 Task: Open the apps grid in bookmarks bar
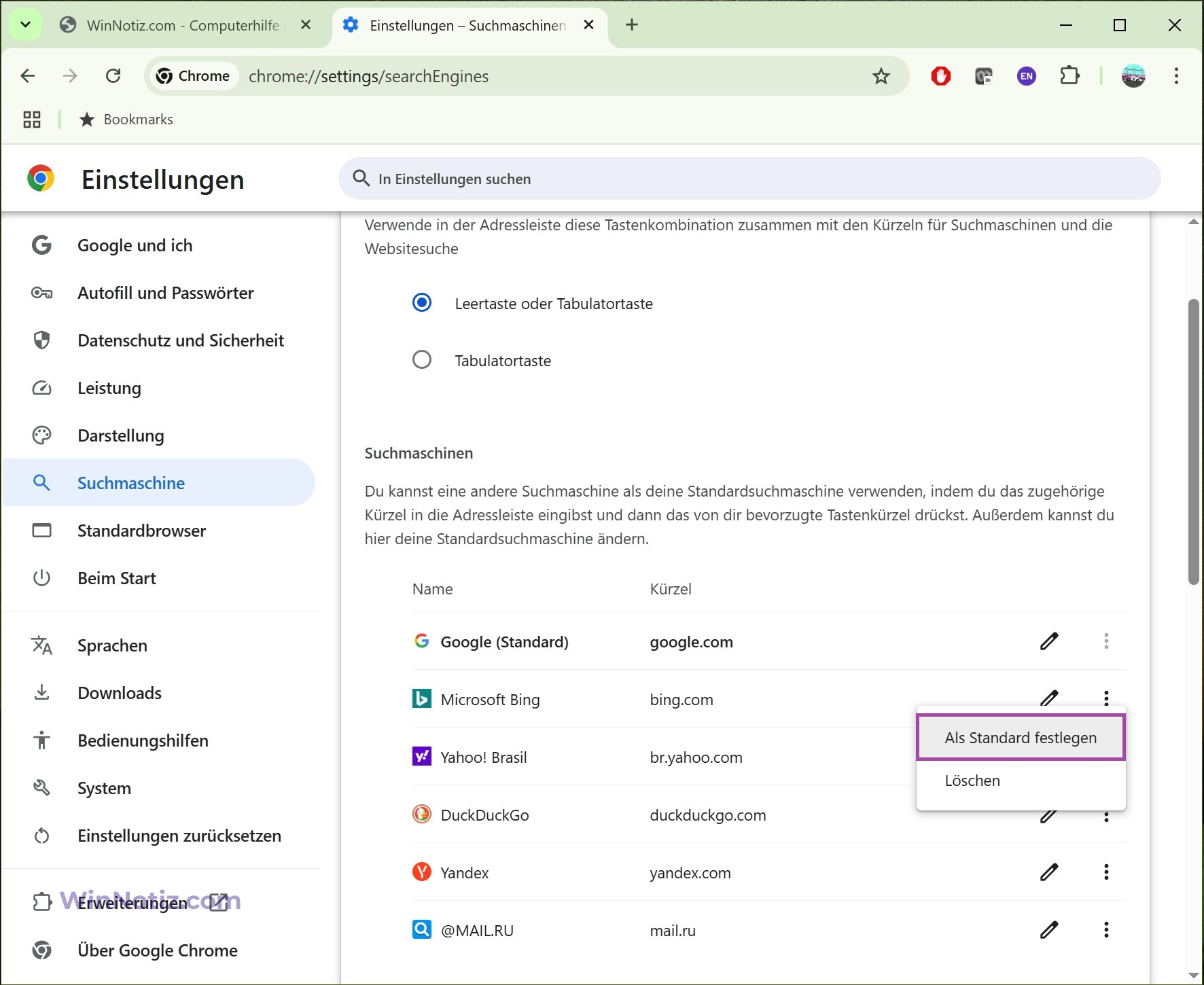point(32,120)
